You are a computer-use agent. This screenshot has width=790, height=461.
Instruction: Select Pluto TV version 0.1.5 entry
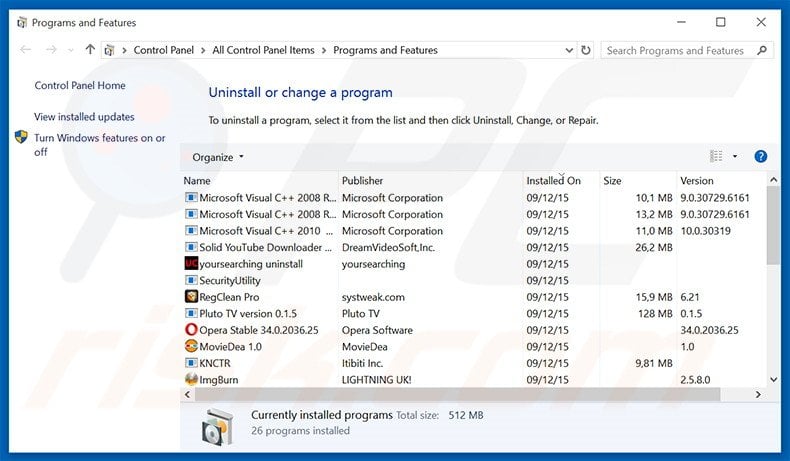tap(248, 314)
